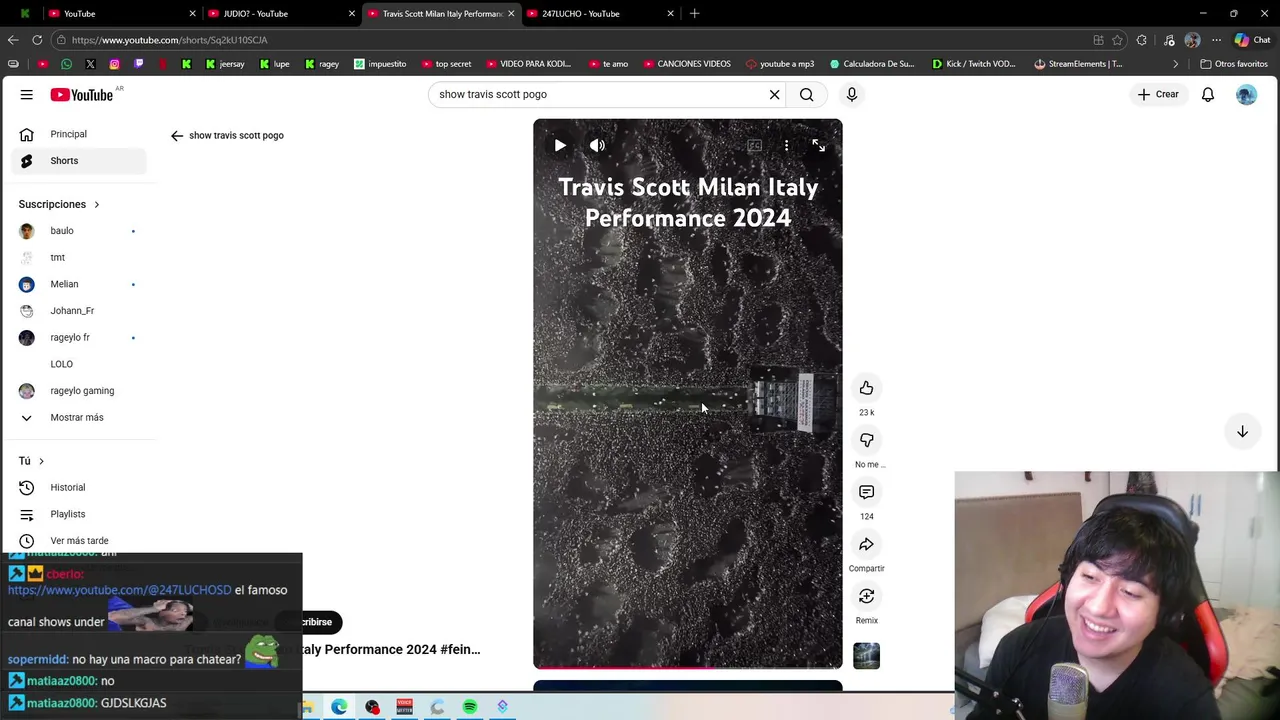The image size is (1280, 720).
Task: Open the 'jeersay' bookmark
Action: 225,64
